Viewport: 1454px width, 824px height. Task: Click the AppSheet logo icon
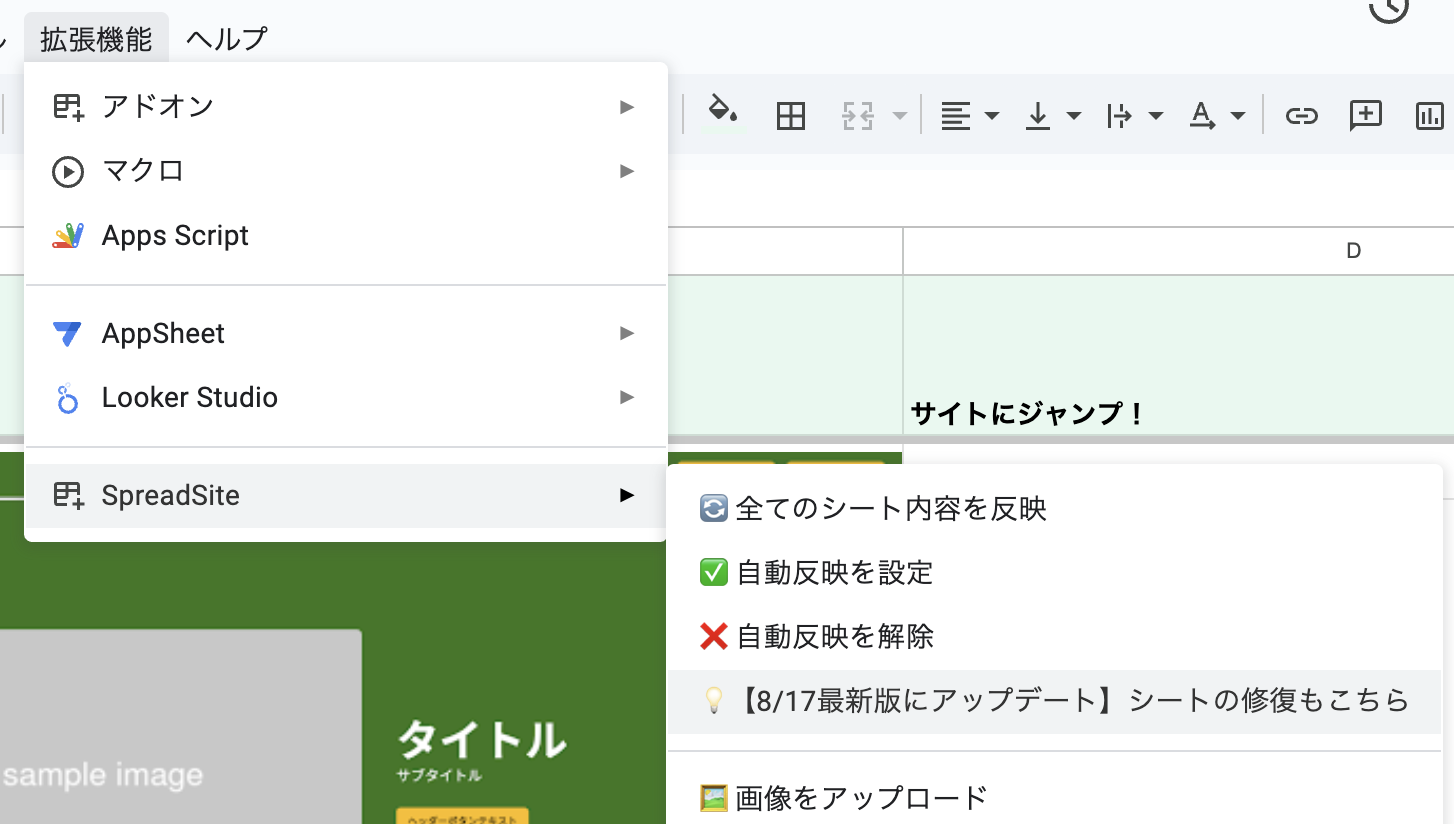(x=68, y=334)
